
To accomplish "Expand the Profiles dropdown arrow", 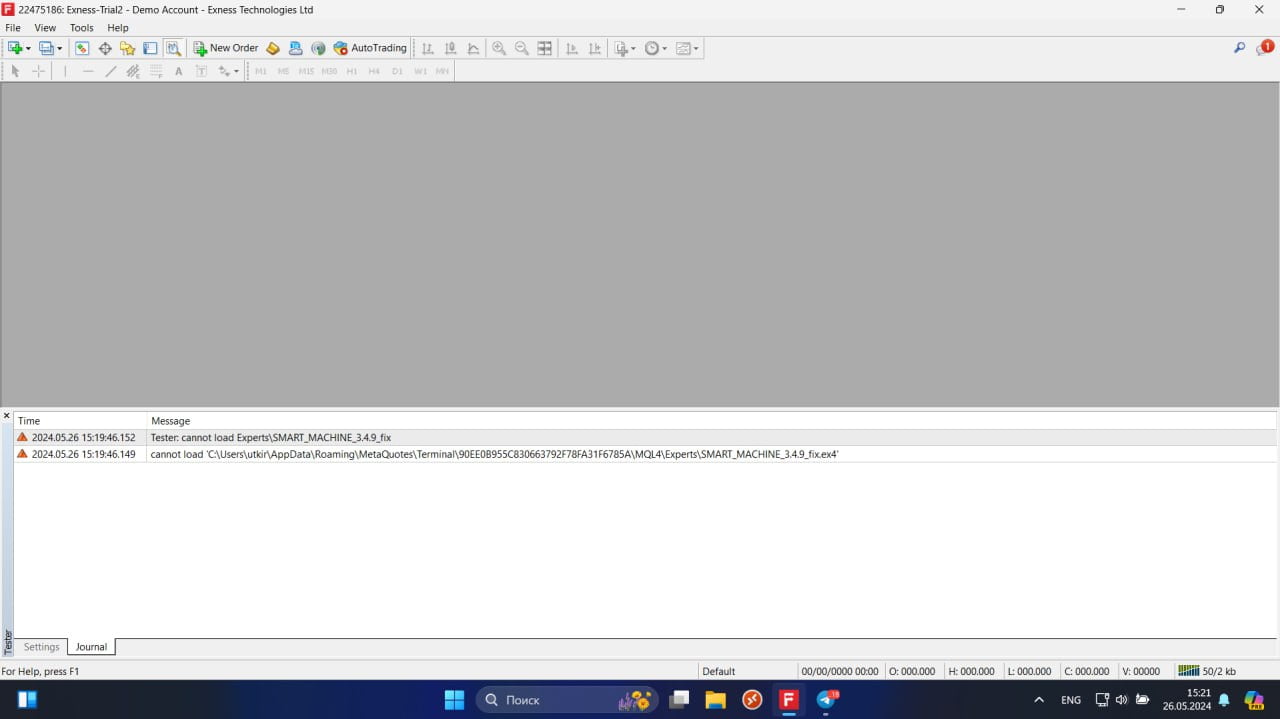I will pos(59,48).
